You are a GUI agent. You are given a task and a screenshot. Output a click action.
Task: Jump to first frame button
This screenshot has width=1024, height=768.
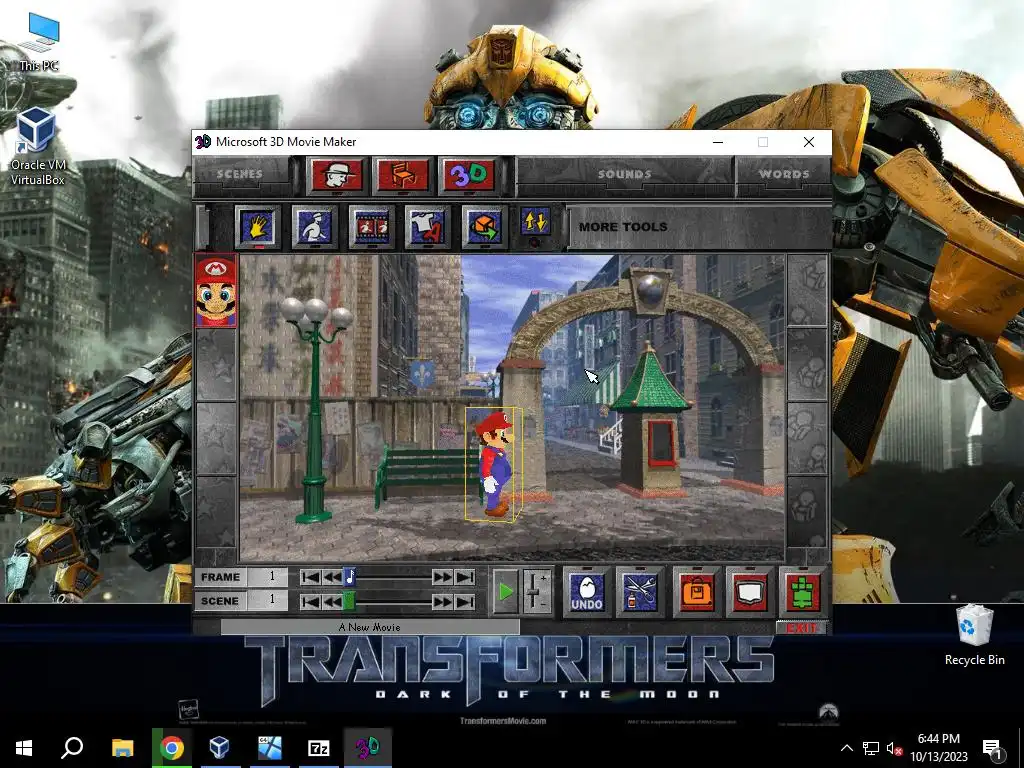click(x=311, y=577)
